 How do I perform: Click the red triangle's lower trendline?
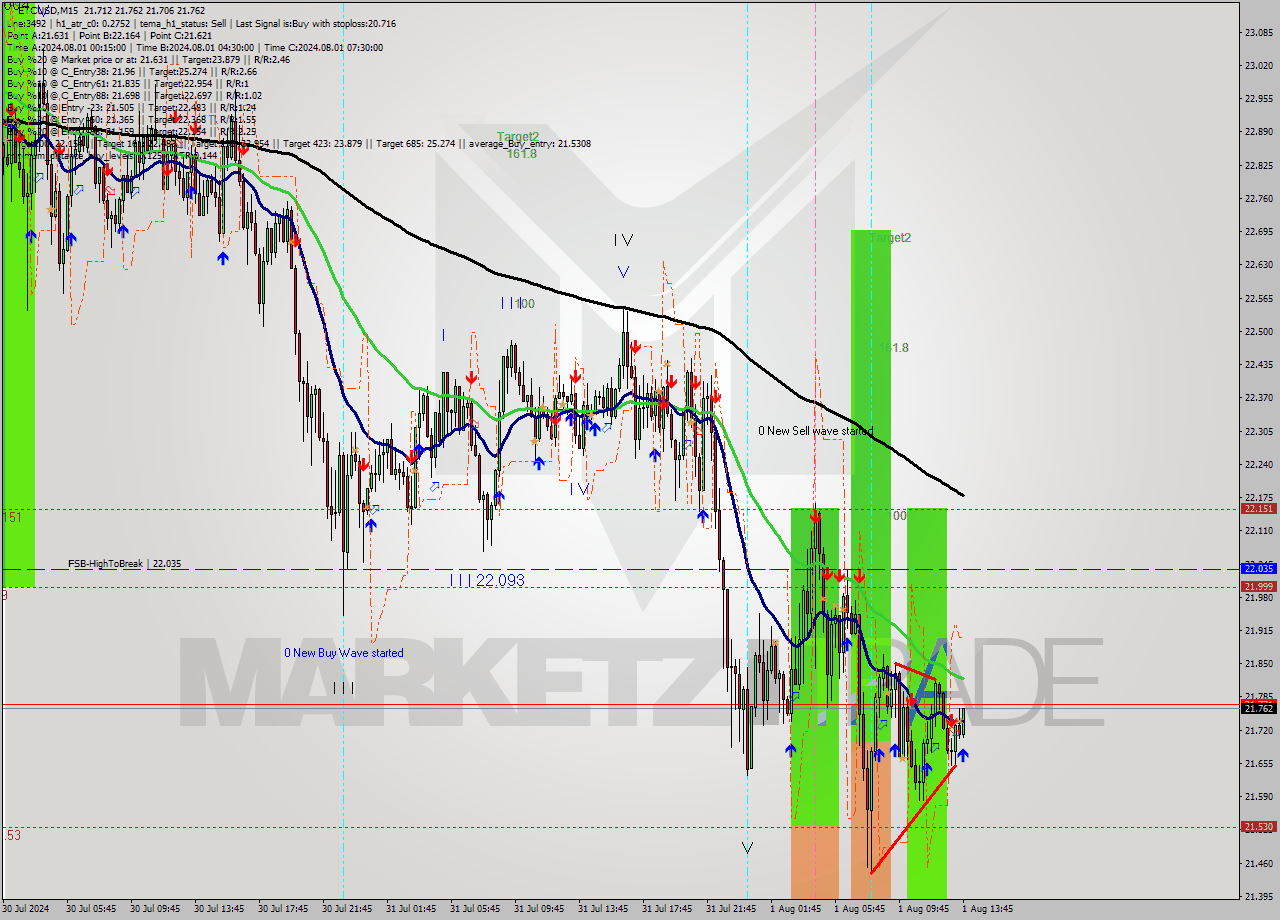(913, 819)
